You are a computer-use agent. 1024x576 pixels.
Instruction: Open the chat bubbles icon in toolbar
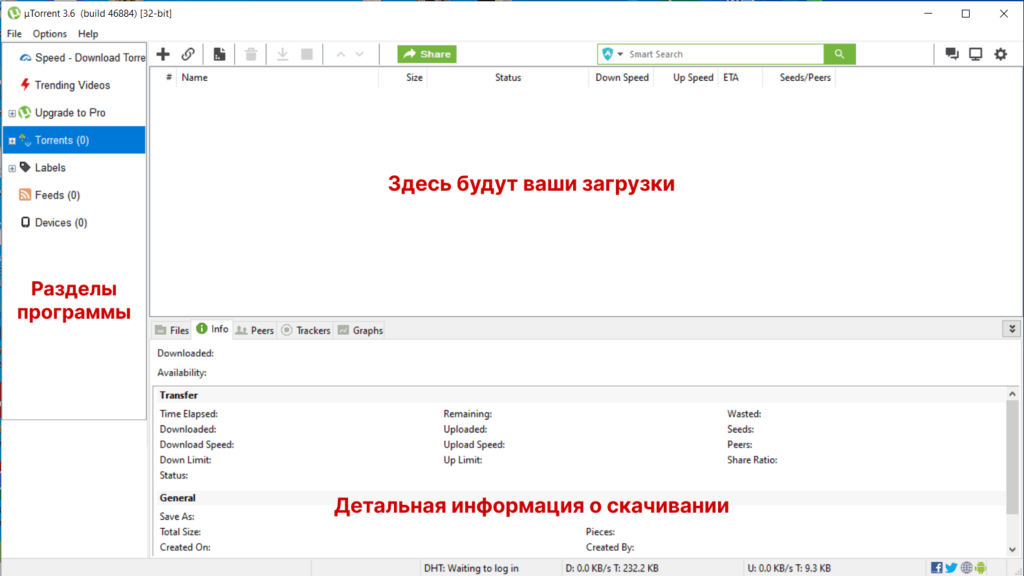pyautogui.click(x=952, y=54)
